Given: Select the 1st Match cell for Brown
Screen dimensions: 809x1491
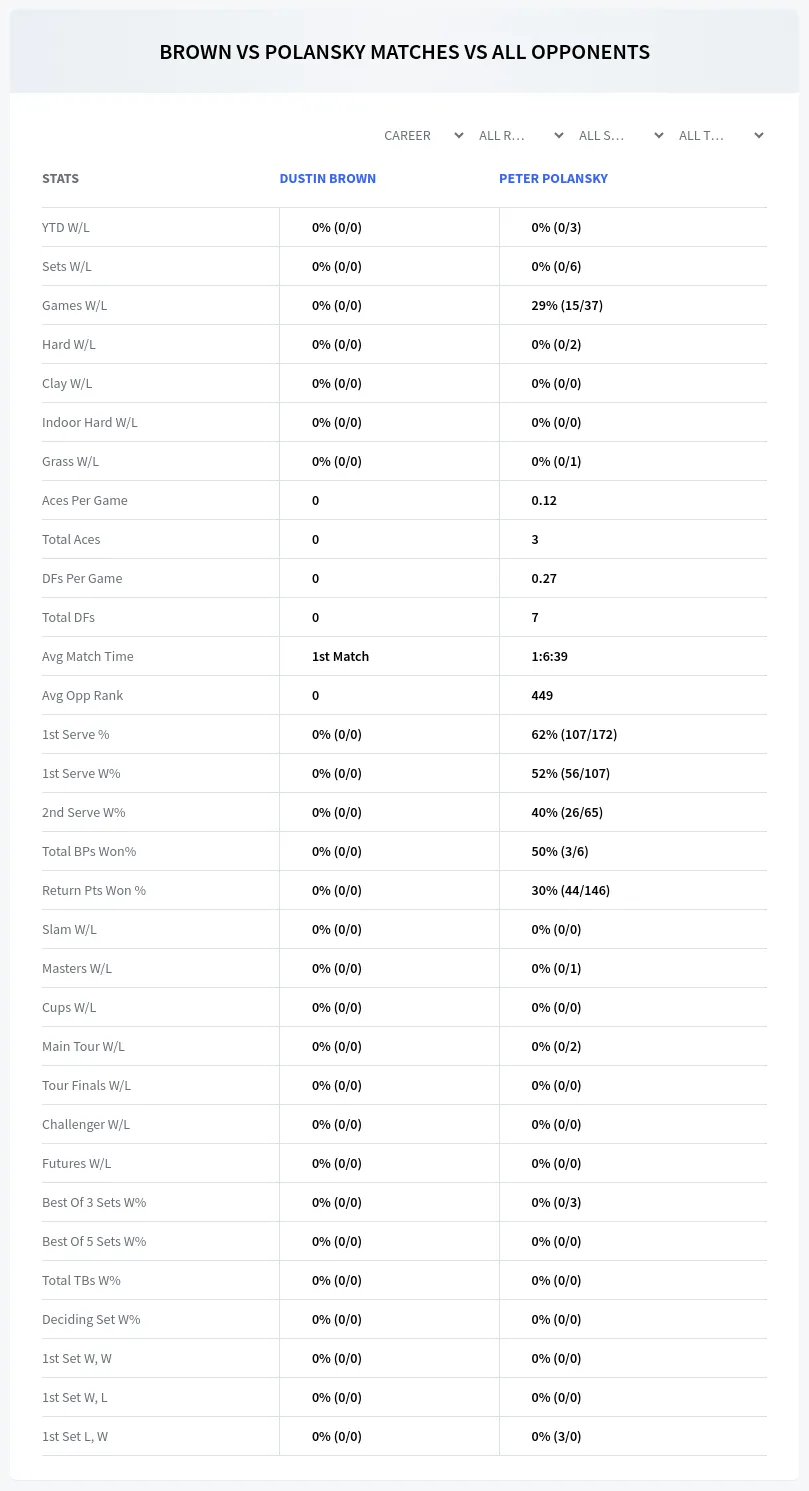Looking at the screenshot, I should click(x=340, y=656).
